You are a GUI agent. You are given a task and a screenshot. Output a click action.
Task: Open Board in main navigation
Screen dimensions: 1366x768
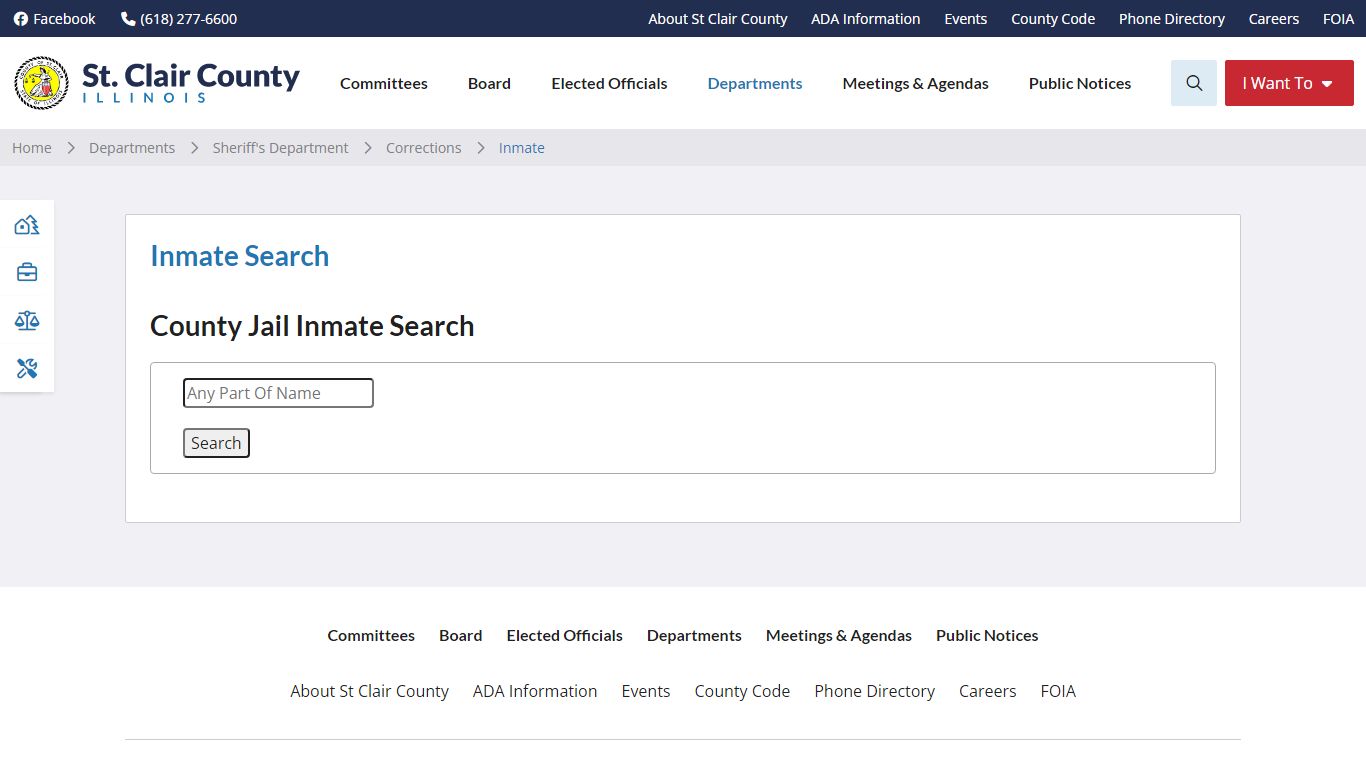pyautogui.click(x=489, y=83)
